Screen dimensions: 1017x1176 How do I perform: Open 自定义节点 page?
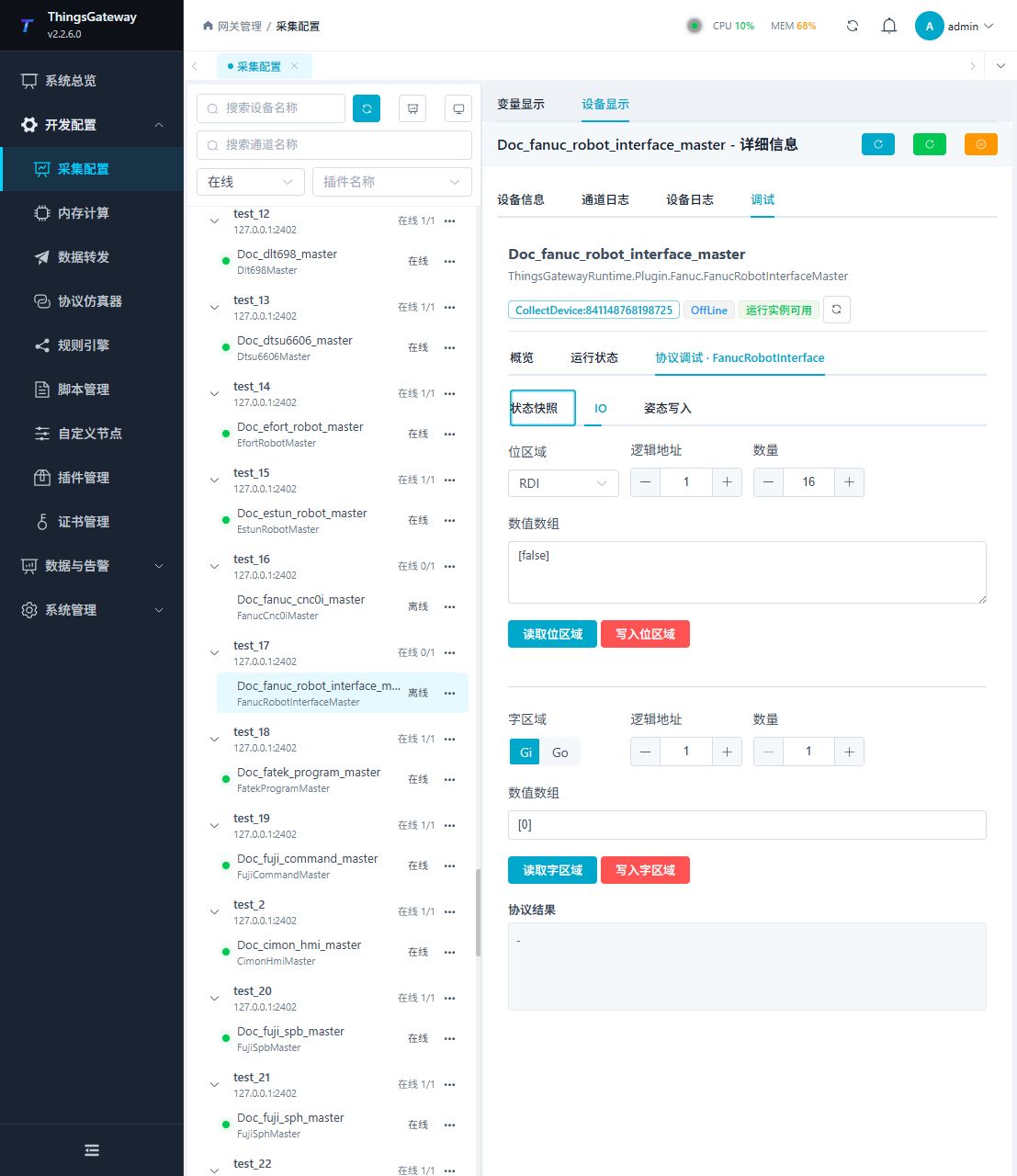click(92, 434)
